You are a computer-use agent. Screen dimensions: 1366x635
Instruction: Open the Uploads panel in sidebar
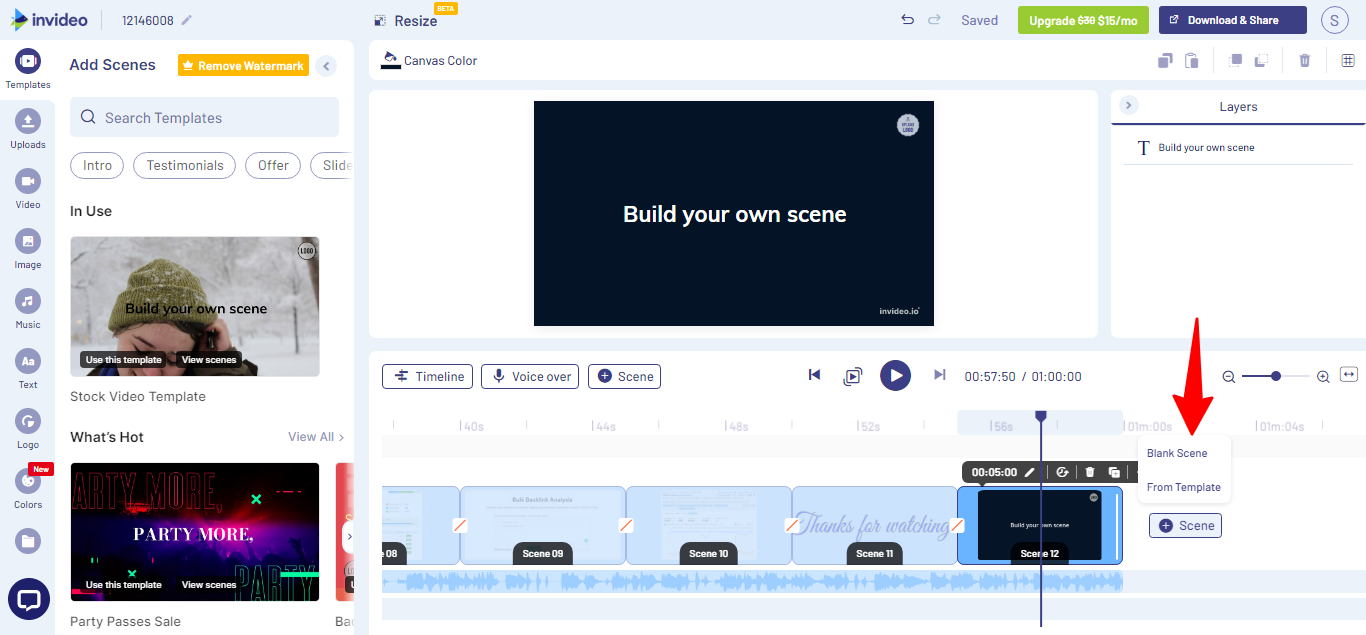[28, 129]
